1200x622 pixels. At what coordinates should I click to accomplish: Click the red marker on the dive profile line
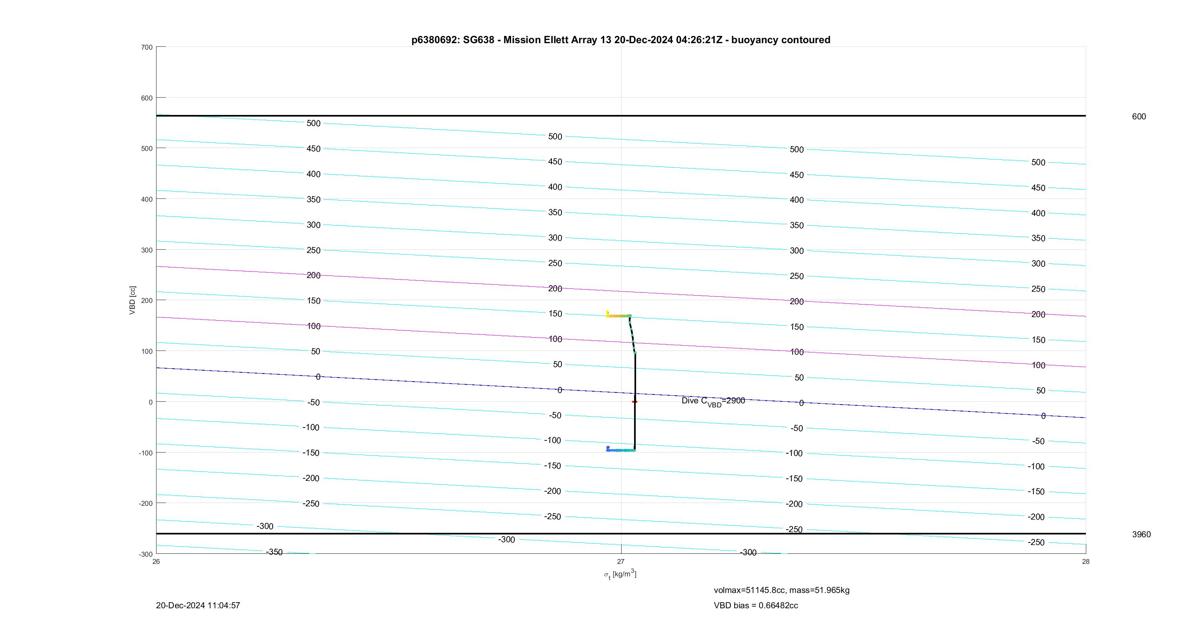(634, 402)
